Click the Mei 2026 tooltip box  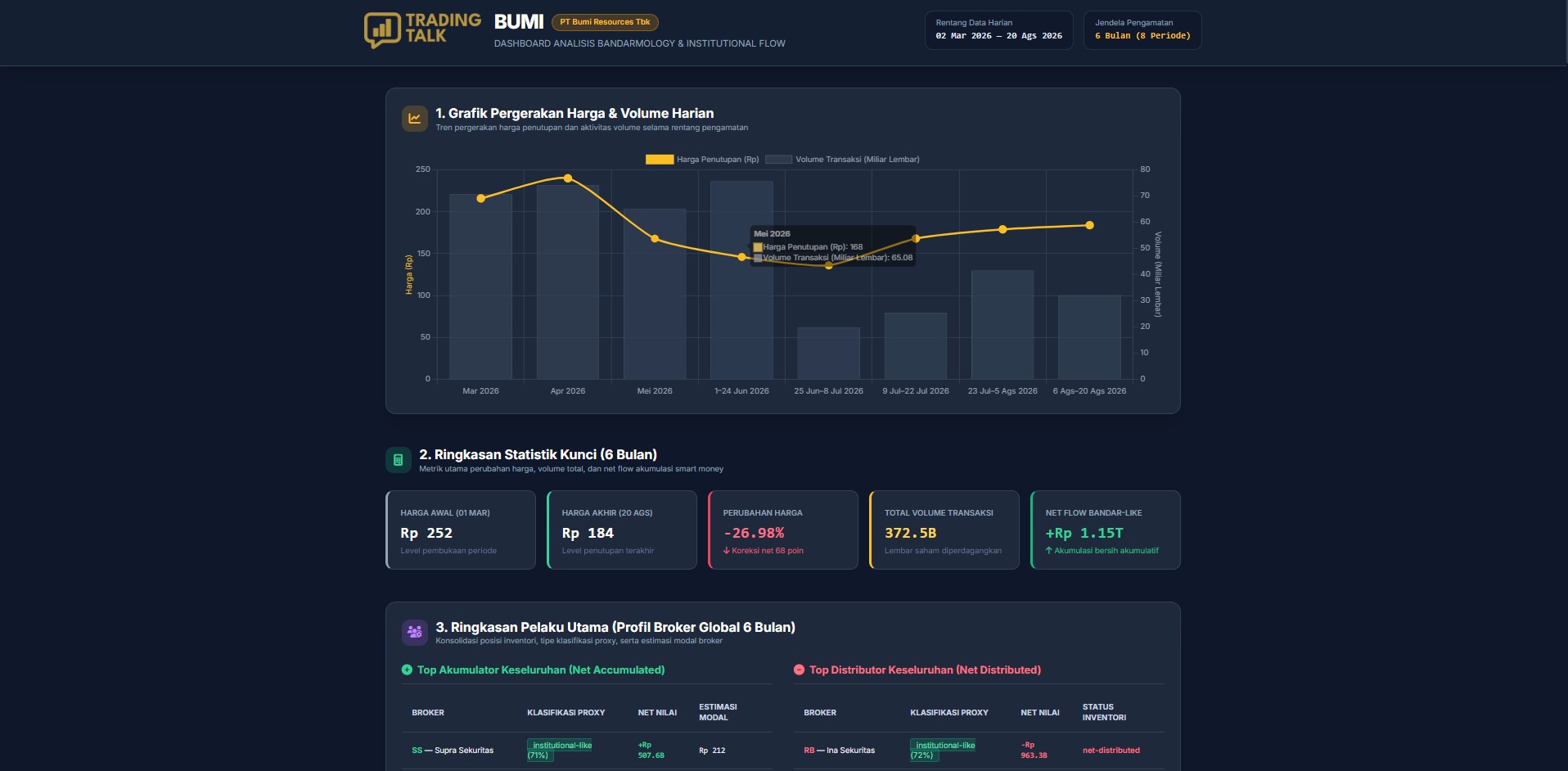coord(832,246)
